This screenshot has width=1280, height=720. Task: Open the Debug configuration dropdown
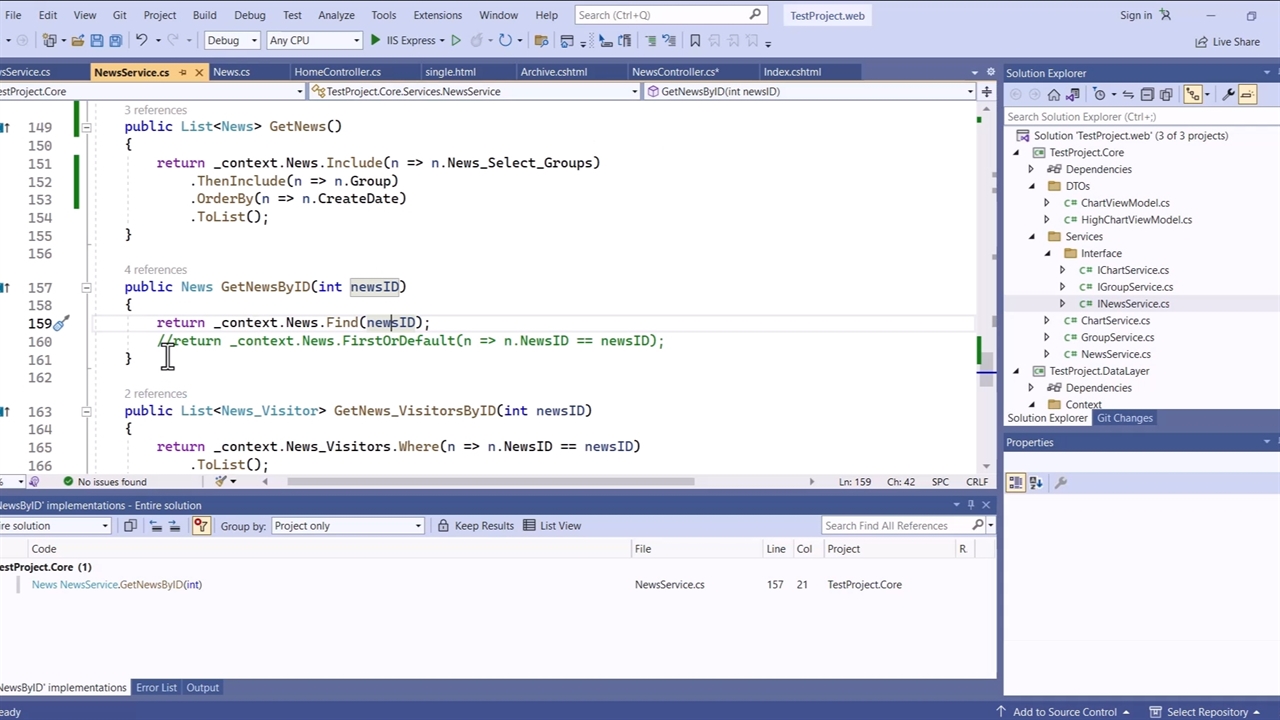(x=232, y=41)
